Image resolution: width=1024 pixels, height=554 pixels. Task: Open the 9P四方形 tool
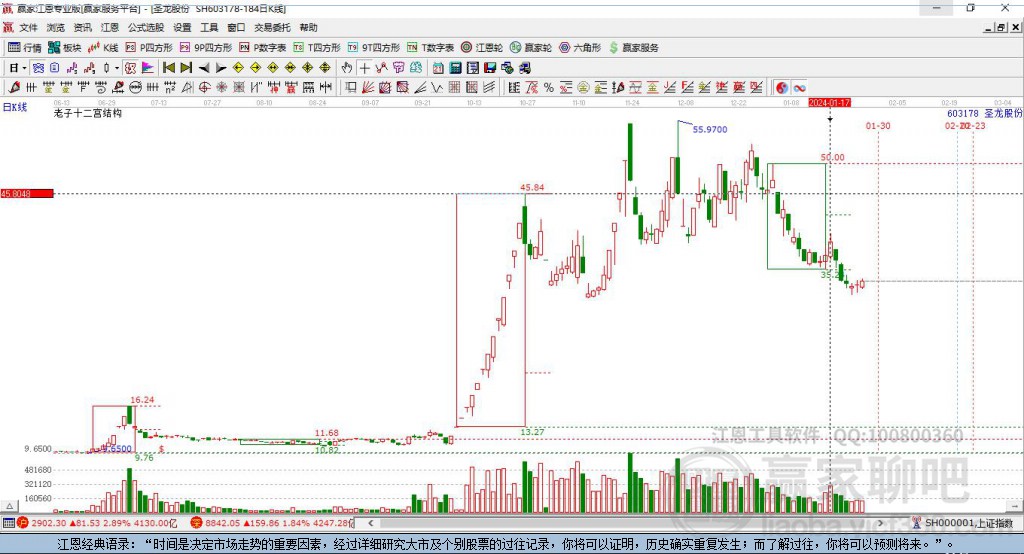point(206,48)
